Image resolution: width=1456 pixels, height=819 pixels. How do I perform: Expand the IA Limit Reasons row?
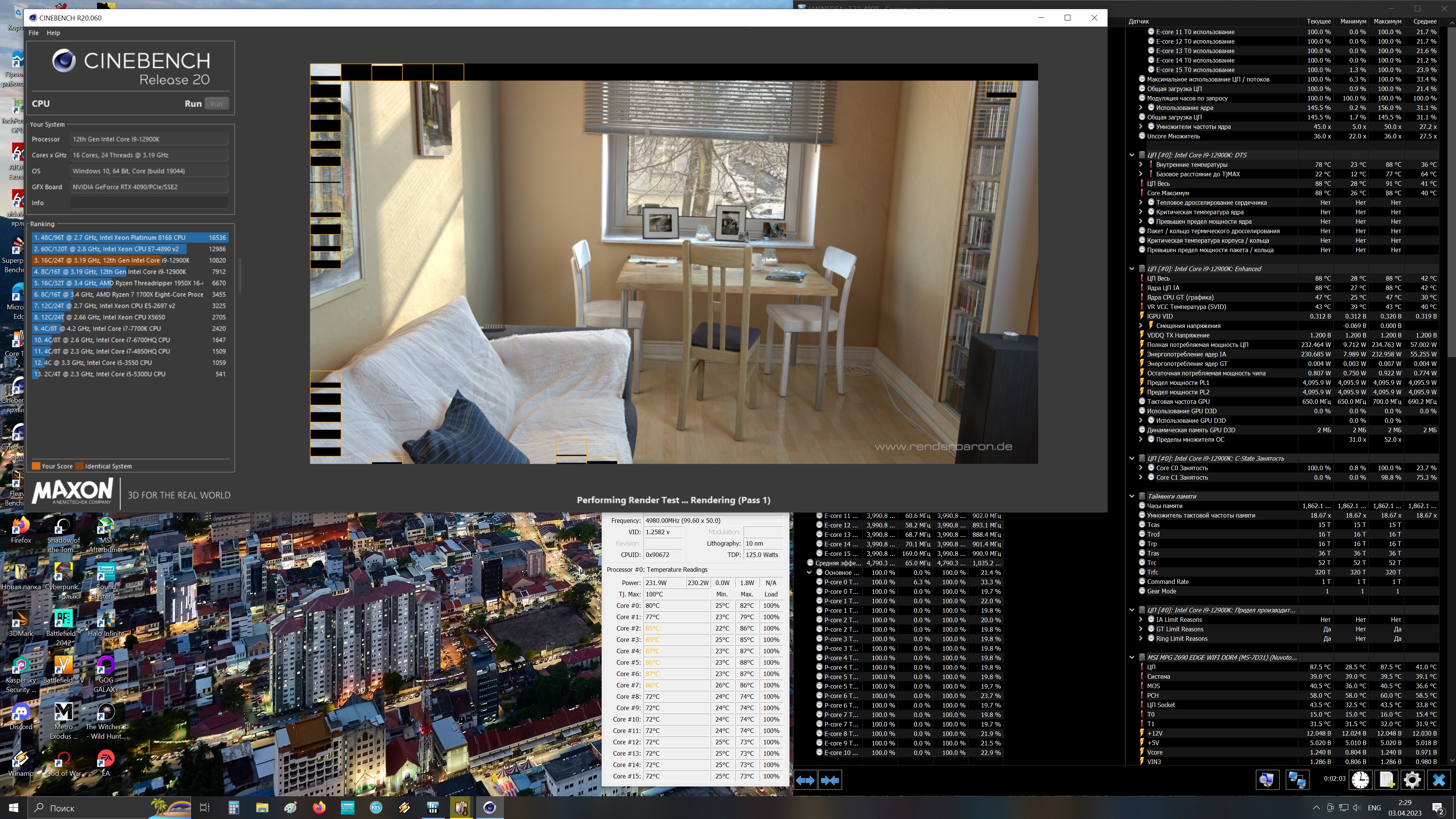tap(1141, 620)
